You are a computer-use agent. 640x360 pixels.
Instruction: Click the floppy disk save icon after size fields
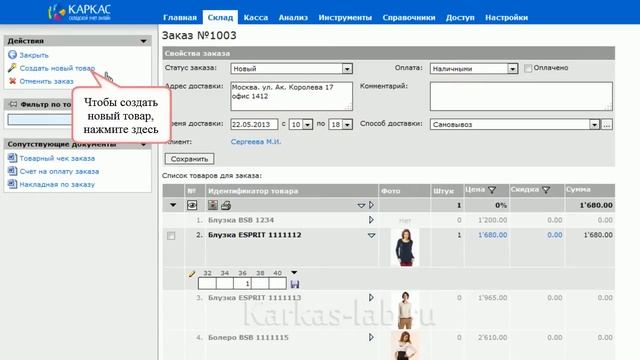[295, 284]
